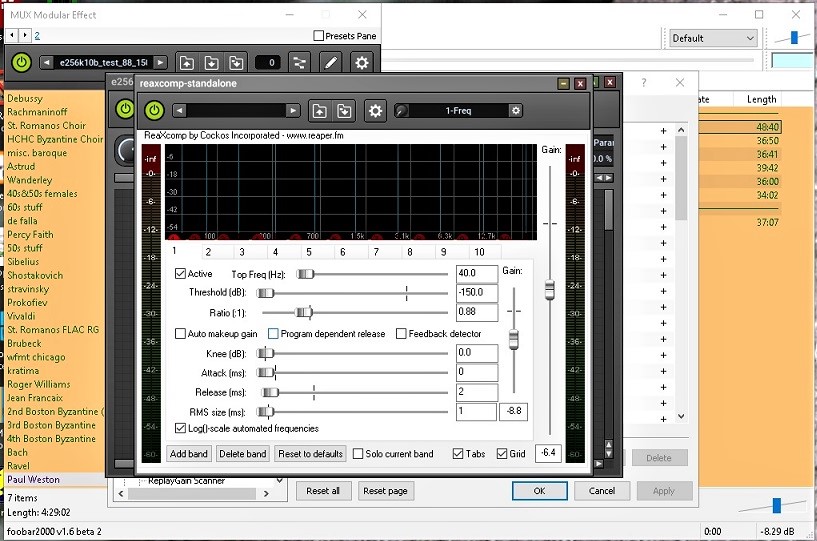Open the 1-Freq parameter dropdown
817x541 pixels.
(458, 110)
